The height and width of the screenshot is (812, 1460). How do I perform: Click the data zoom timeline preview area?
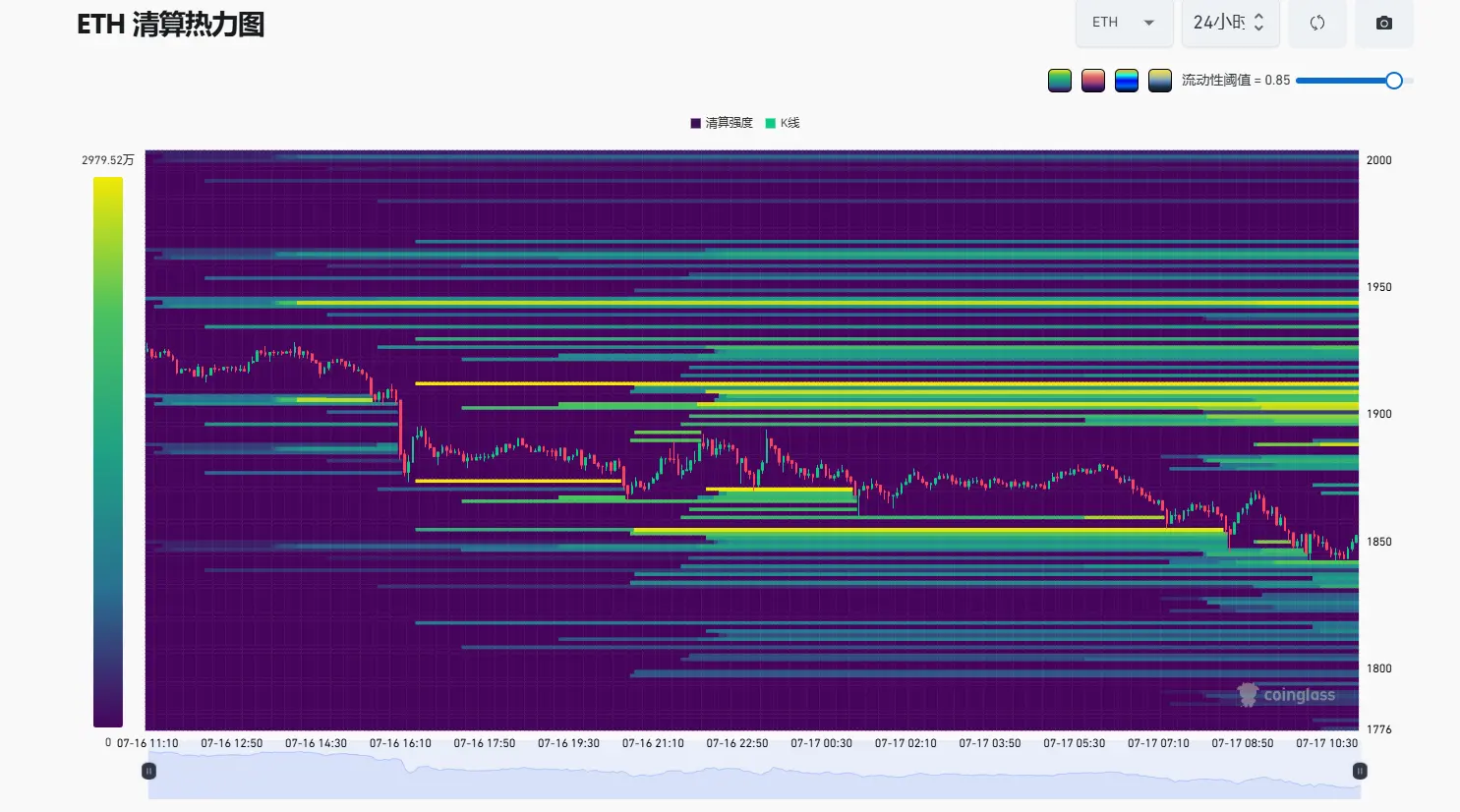pos(754,777)
